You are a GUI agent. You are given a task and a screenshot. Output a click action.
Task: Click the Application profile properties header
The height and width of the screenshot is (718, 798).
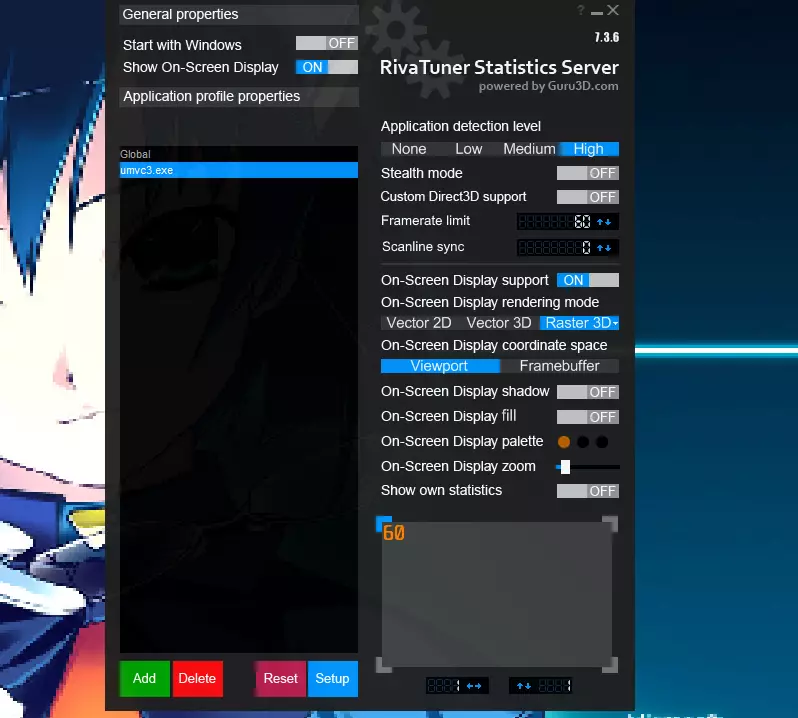coord(239,97)
